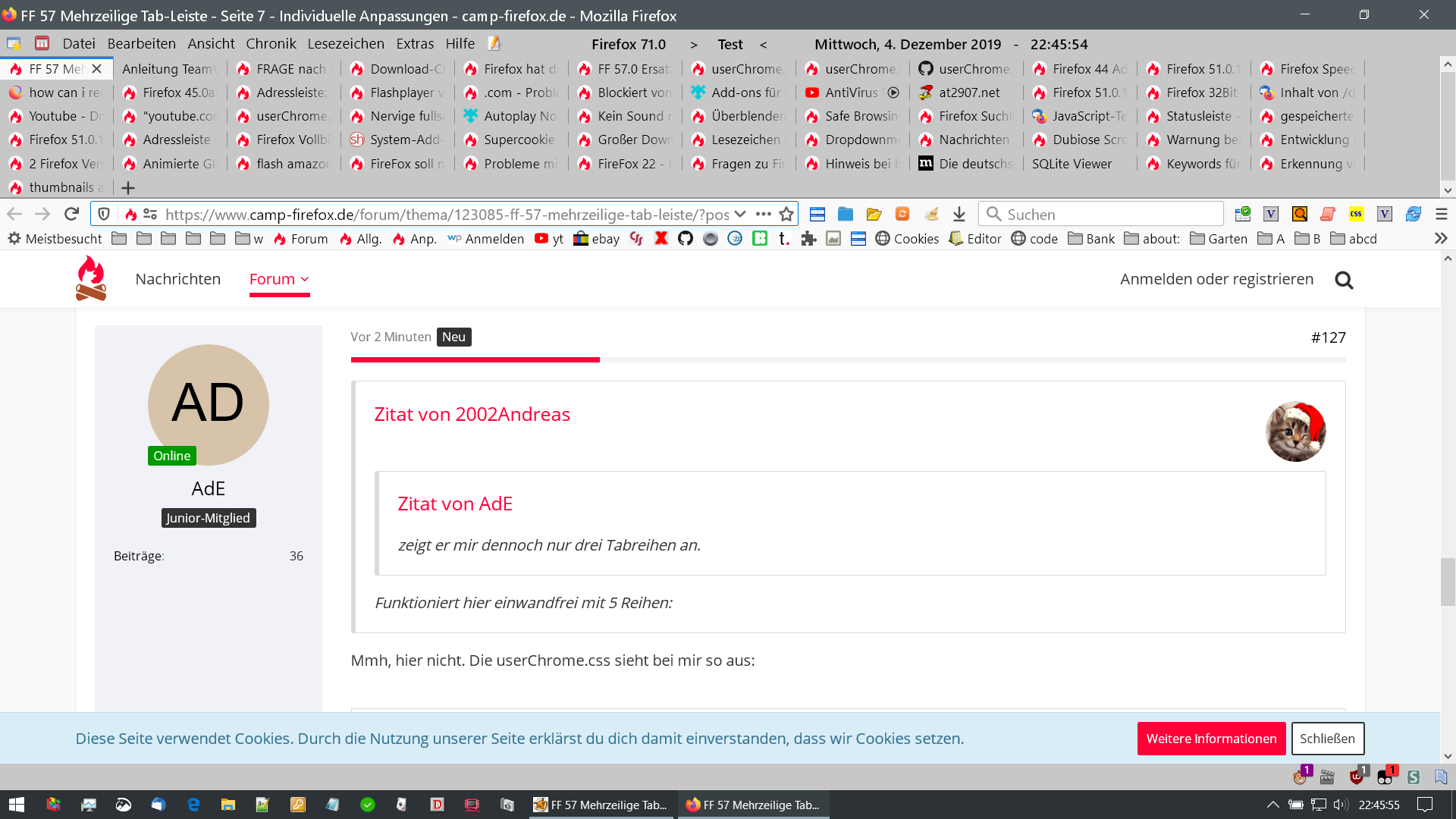Dismiss cookie notice with Schließen

[x=1327, y=739]
